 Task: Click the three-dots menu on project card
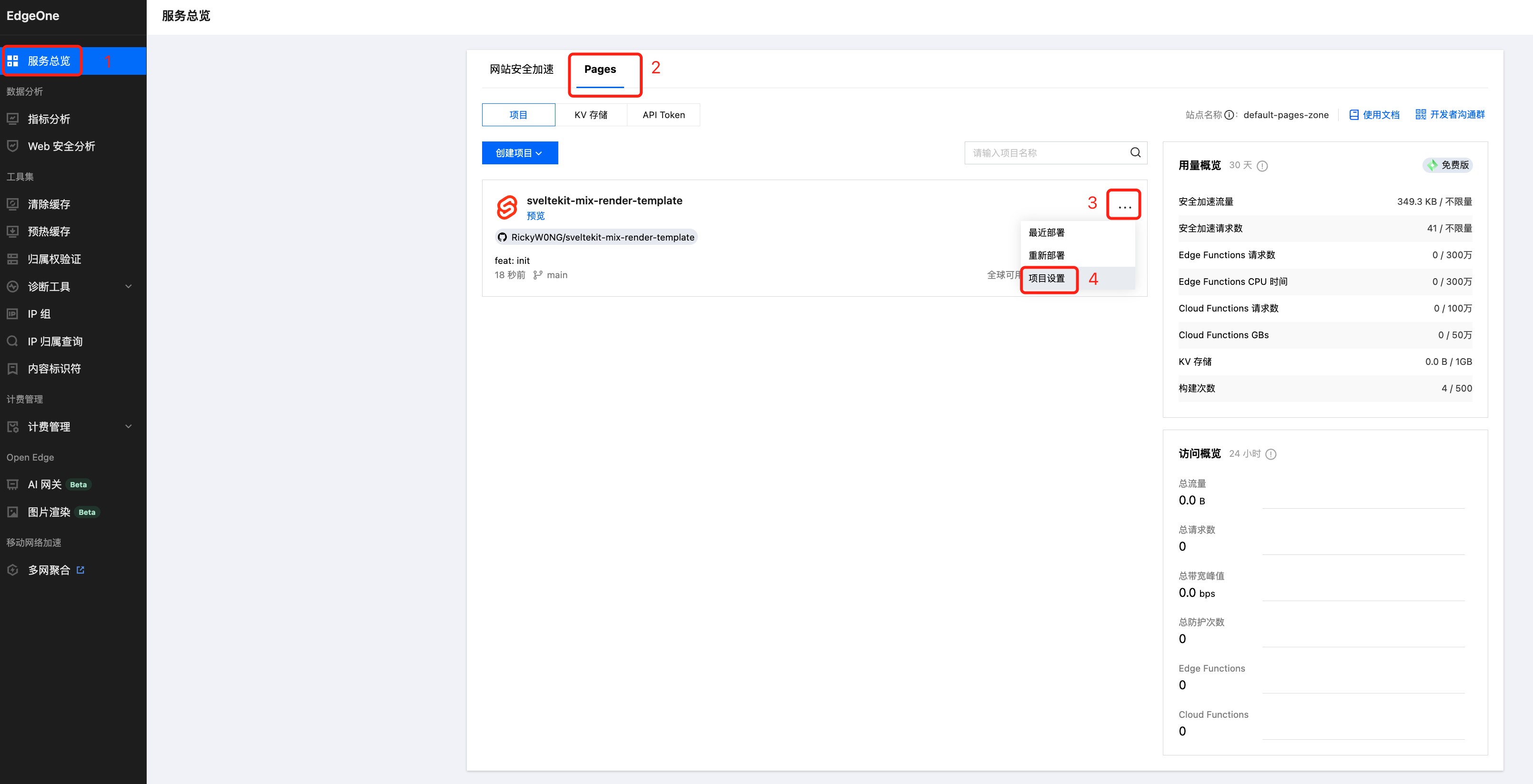click(1124, 206)
